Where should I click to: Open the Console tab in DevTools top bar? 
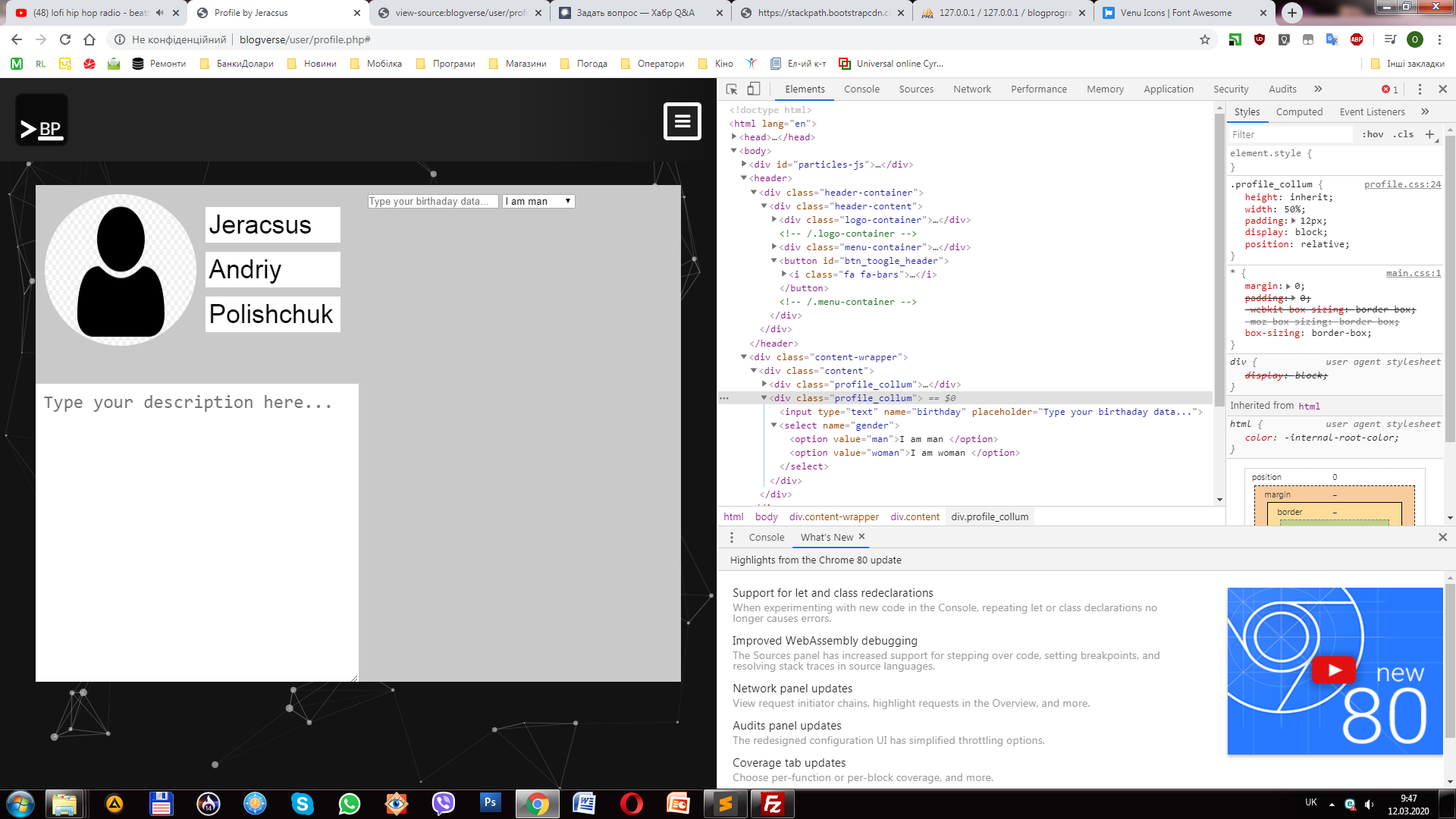coord(861,89)
